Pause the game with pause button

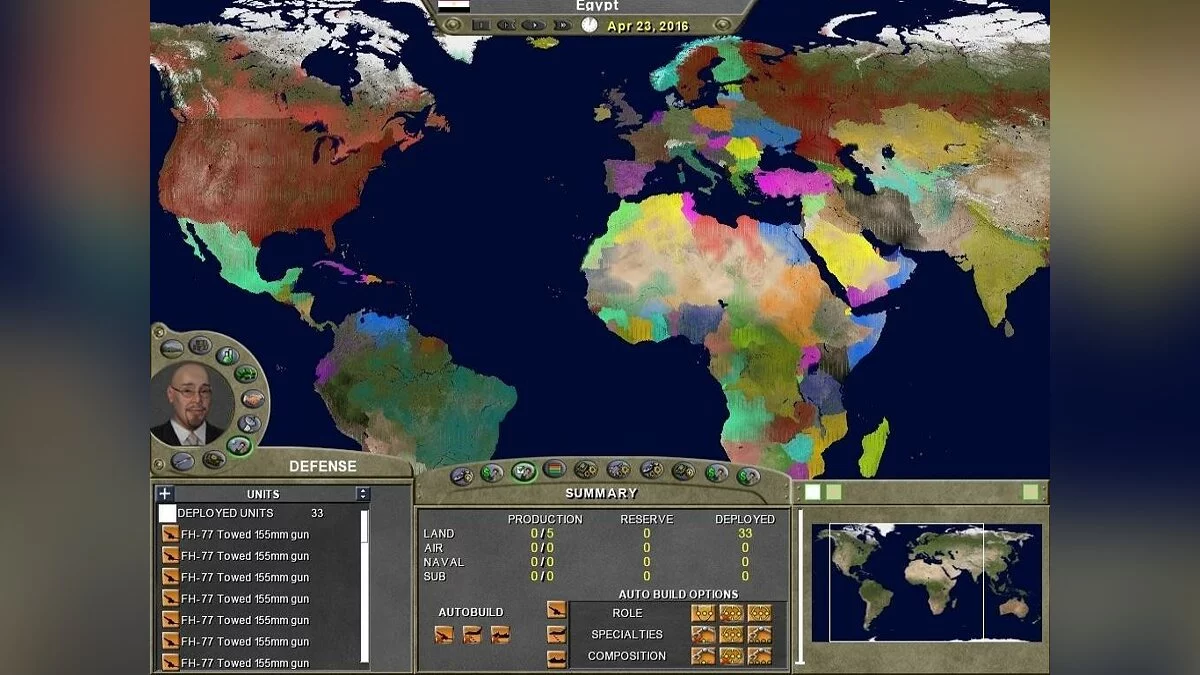482,24
